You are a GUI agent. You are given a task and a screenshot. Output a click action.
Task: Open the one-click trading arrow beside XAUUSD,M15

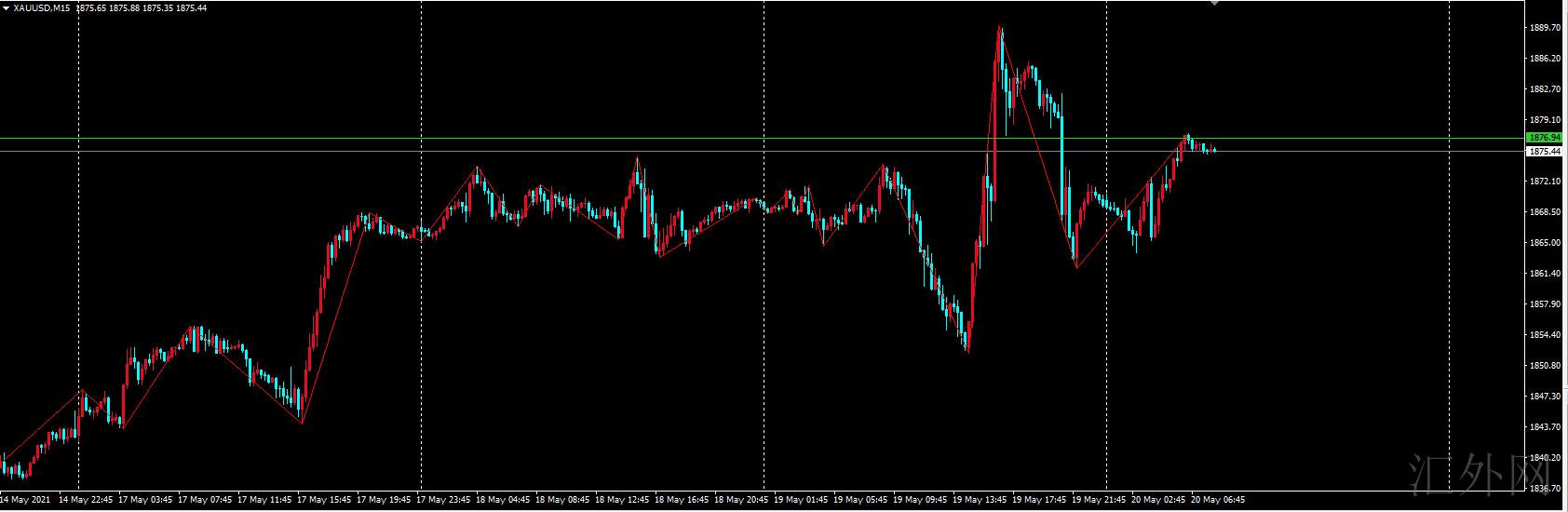tap(7, 7)
